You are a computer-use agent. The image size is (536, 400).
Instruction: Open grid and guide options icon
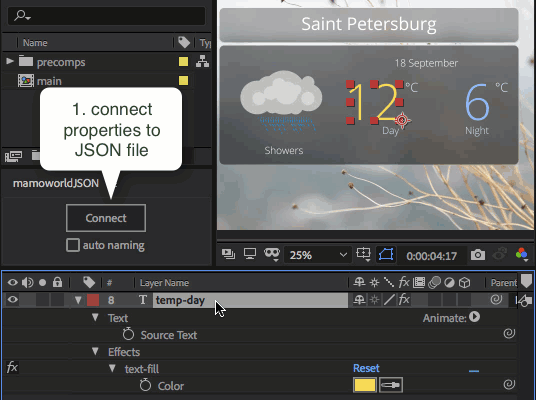point(363,254)
